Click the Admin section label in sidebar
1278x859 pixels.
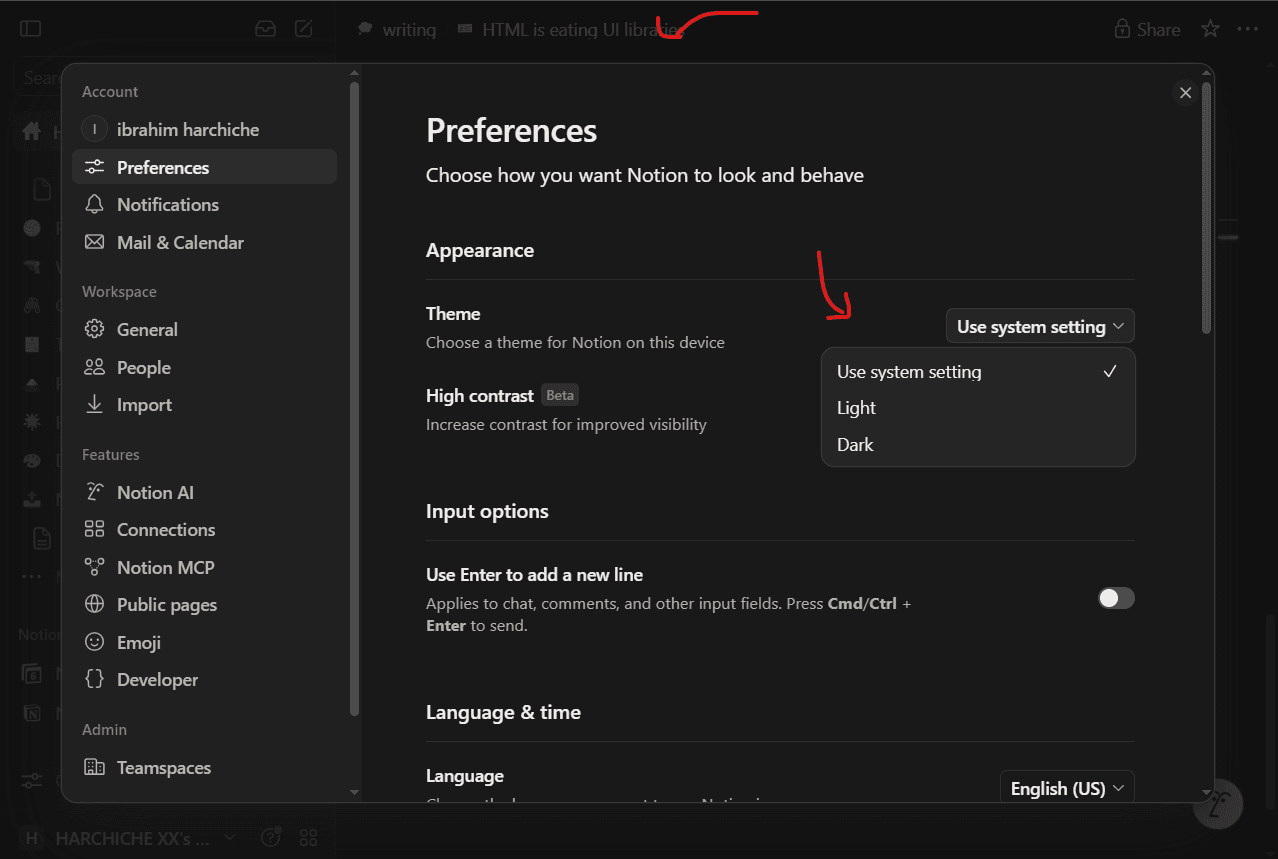point(104,730)
